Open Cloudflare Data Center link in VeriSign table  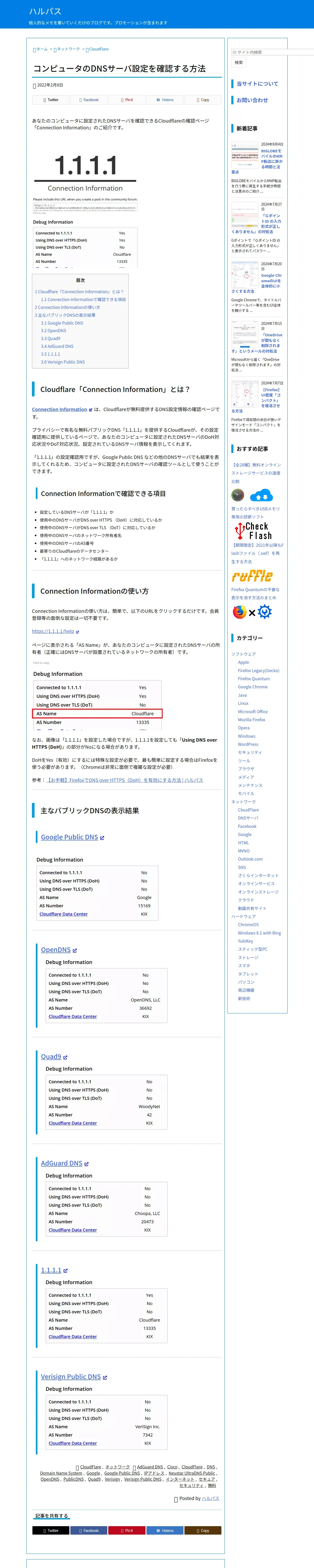(72, 1443)
